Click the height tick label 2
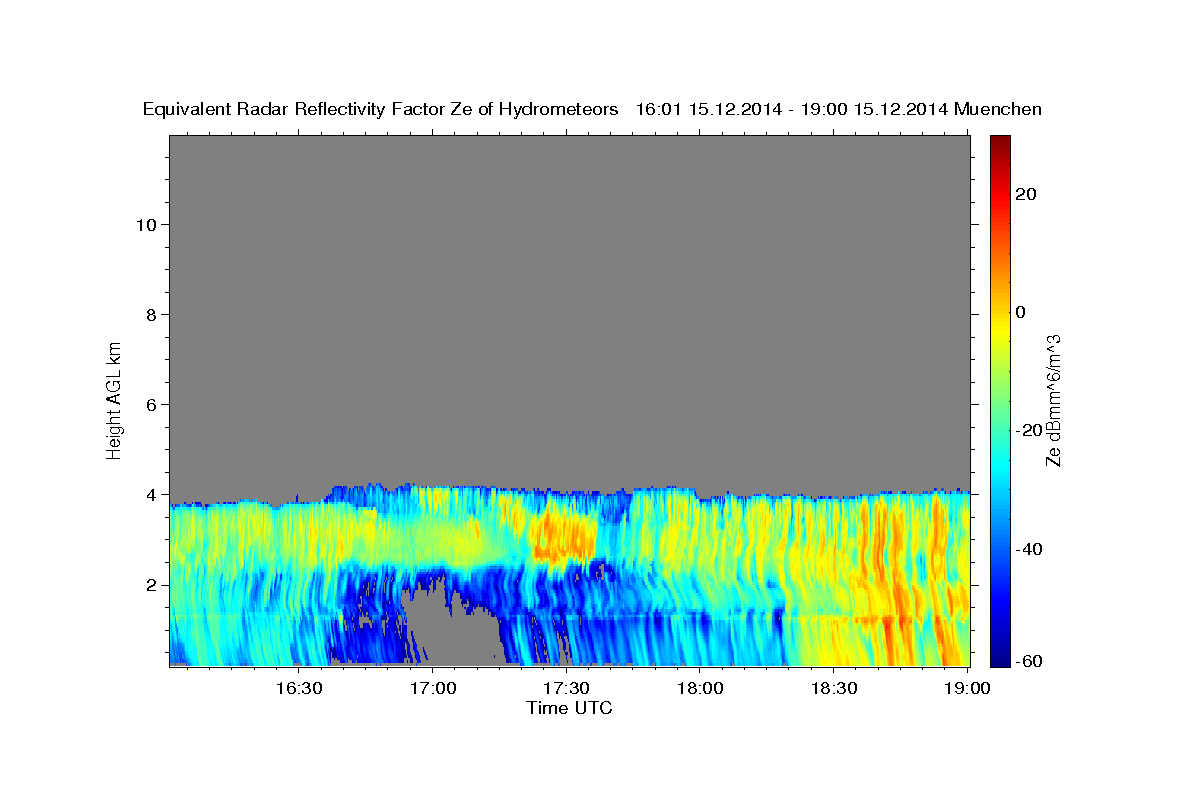Image resolution: width=1200 pixels, height=800 pixels. (150, 584)
